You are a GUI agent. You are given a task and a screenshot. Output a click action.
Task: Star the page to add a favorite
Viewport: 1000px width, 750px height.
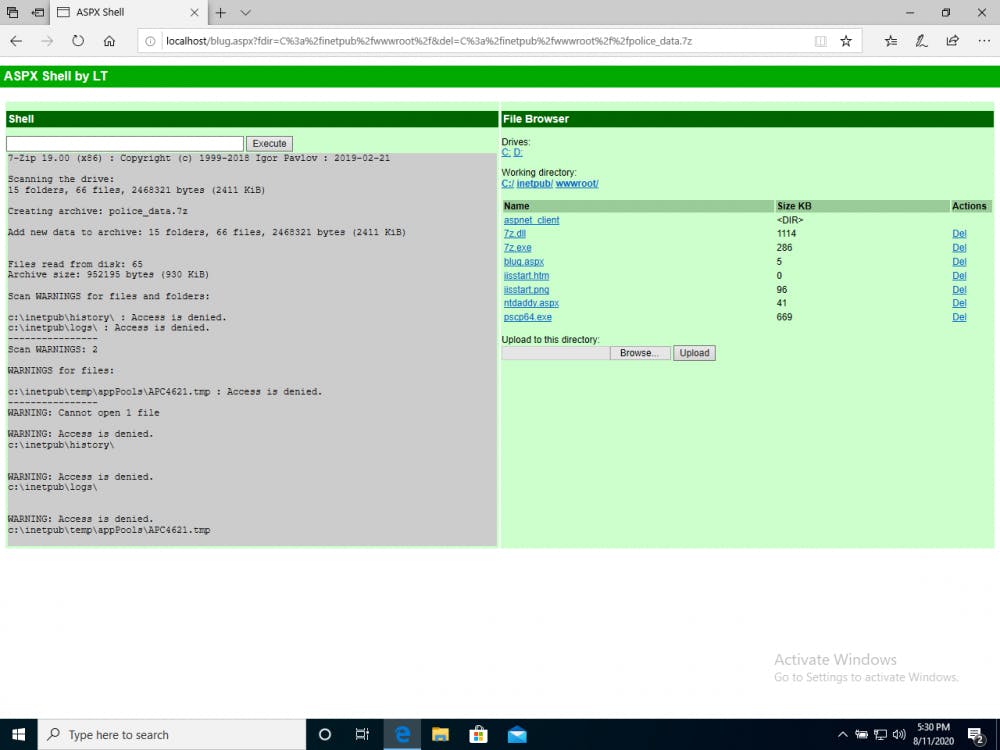tap(845, 41)
